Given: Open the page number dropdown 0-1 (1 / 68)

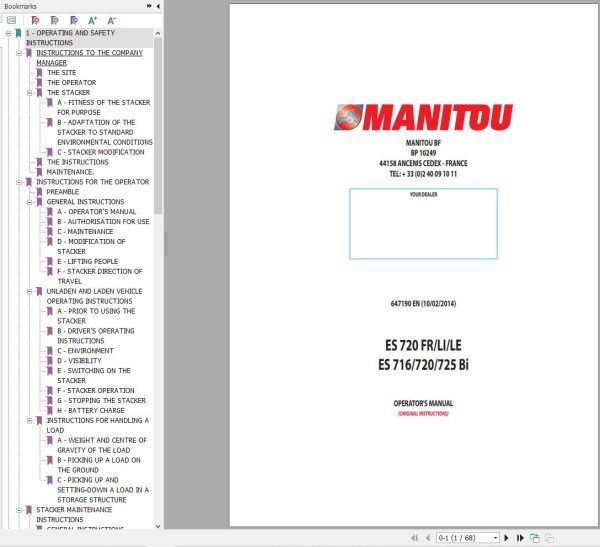Looking at the screenshot, I should [496, 538].
